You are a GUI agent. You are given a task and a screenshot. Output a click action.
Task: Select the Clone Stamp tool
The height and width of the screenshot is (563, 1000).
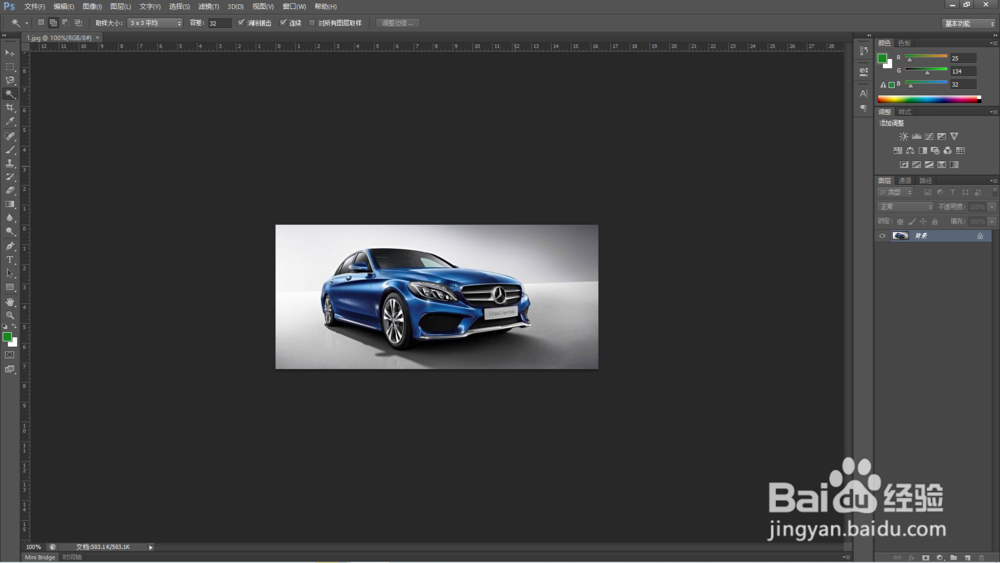(10, 163)
